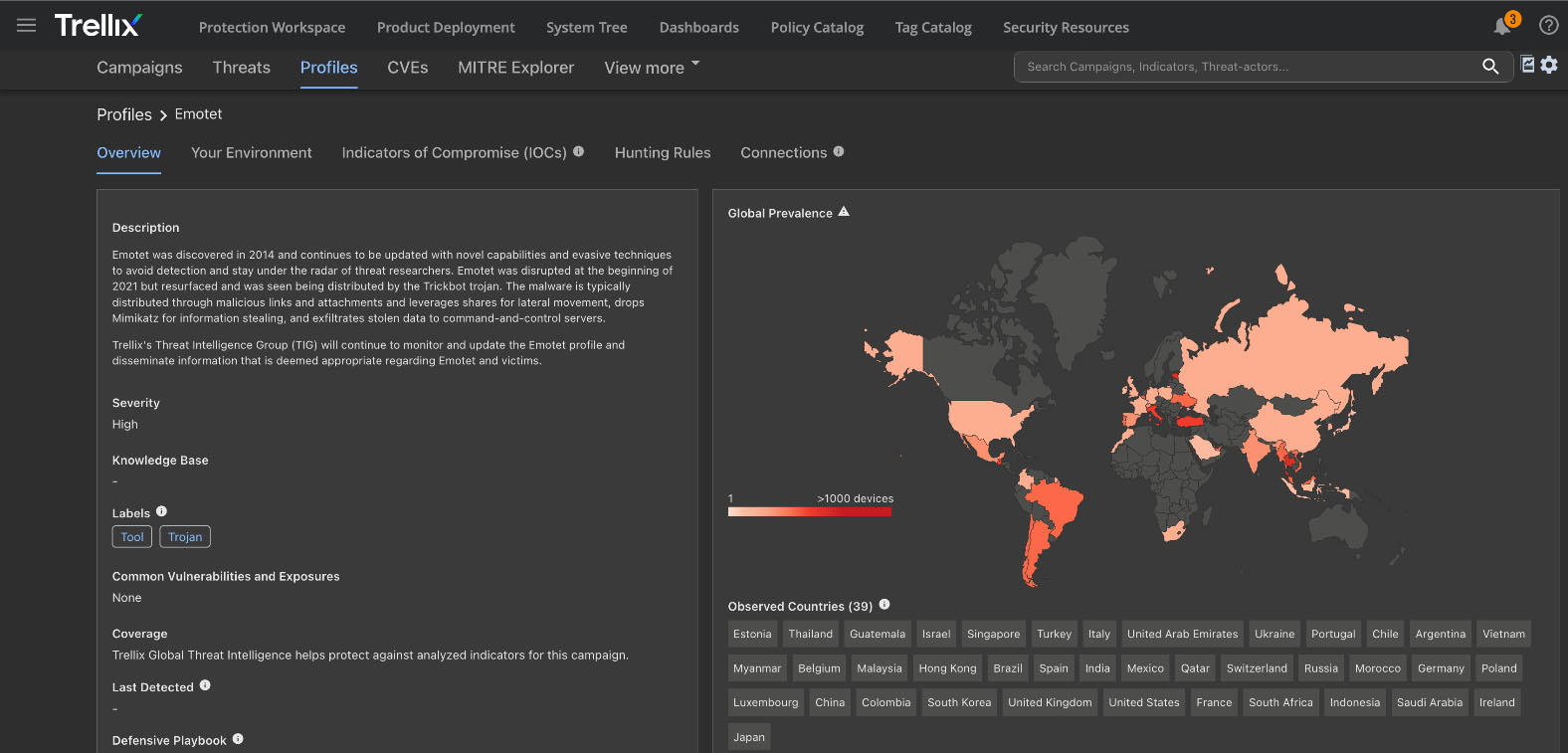Open Protection Workspace menu
Screen dimensions: 1568x753
[x=272, y=28]
